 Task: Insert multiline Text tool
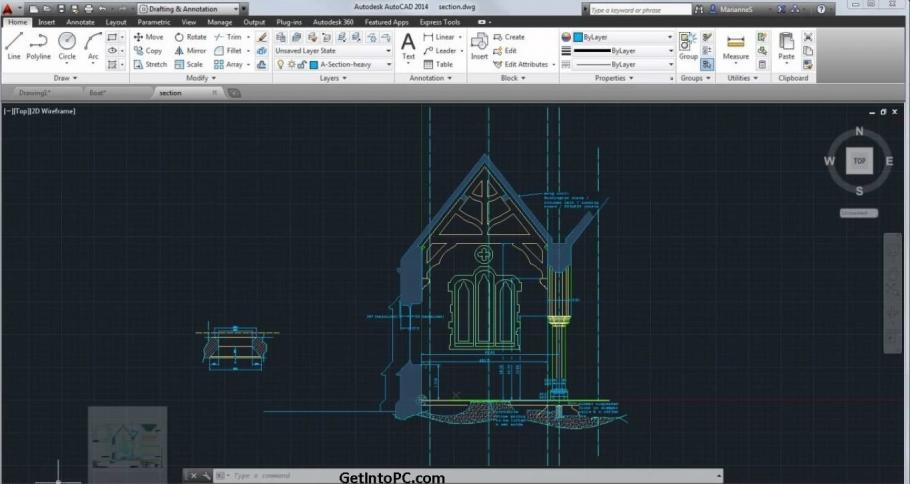click(x=409, y=46)
